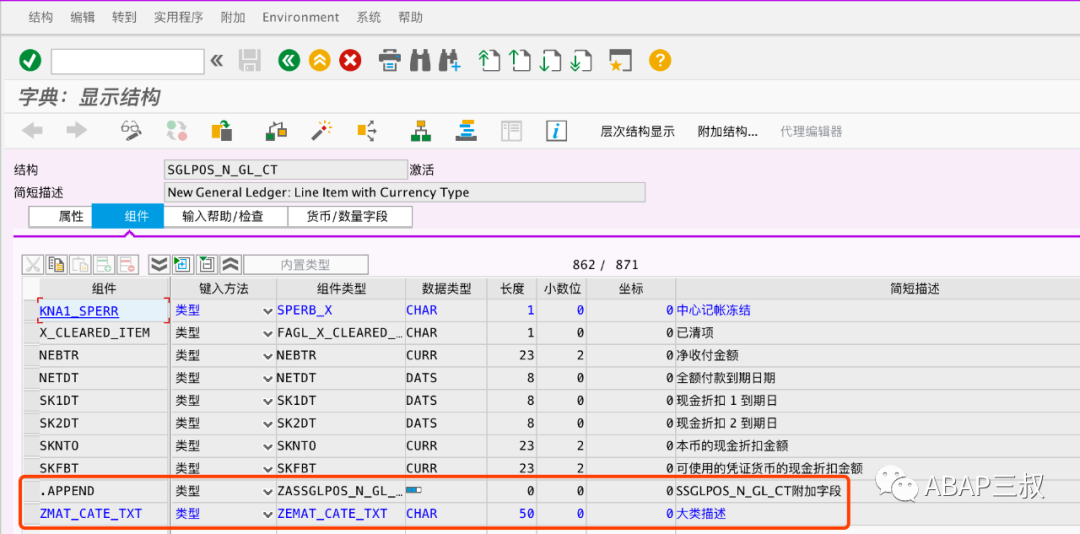Screen dimensions: 1080x534
Task: Click the yellow Exit icon
Action: [320, 61]
